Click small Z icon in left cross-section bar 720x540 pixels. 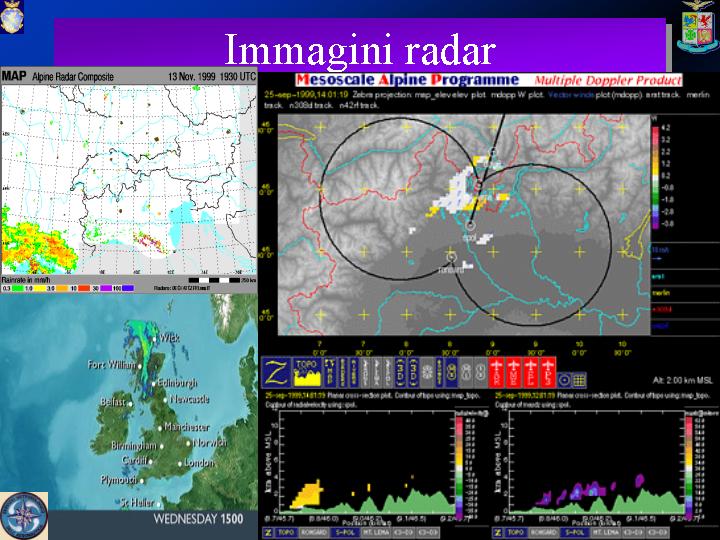tap(269, 533)
